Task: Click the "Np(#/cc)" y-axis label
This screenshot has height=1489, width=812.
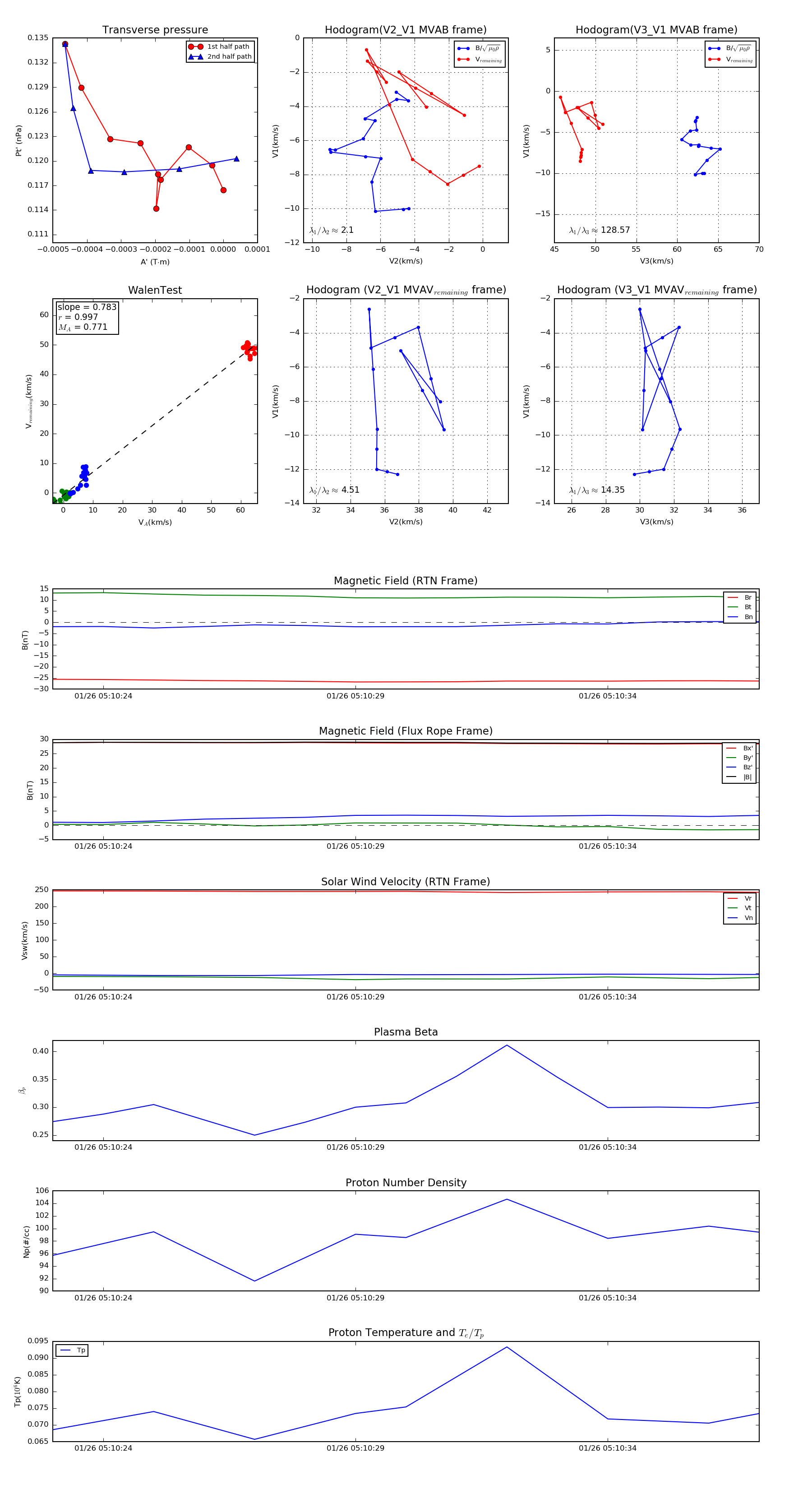Action: coord(26,1242)
